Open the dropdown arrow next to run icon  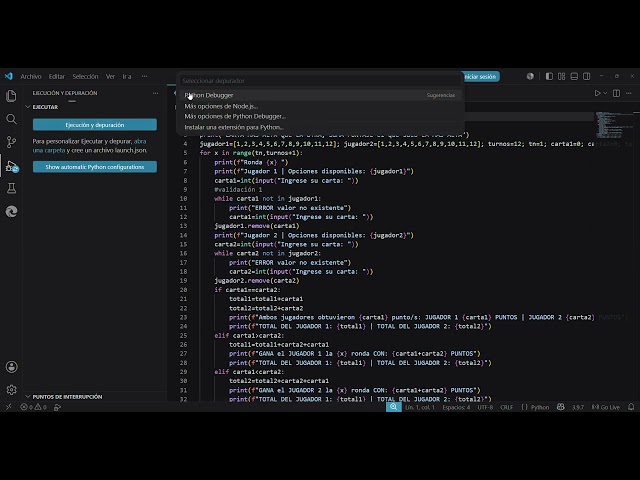coord(605,93)
